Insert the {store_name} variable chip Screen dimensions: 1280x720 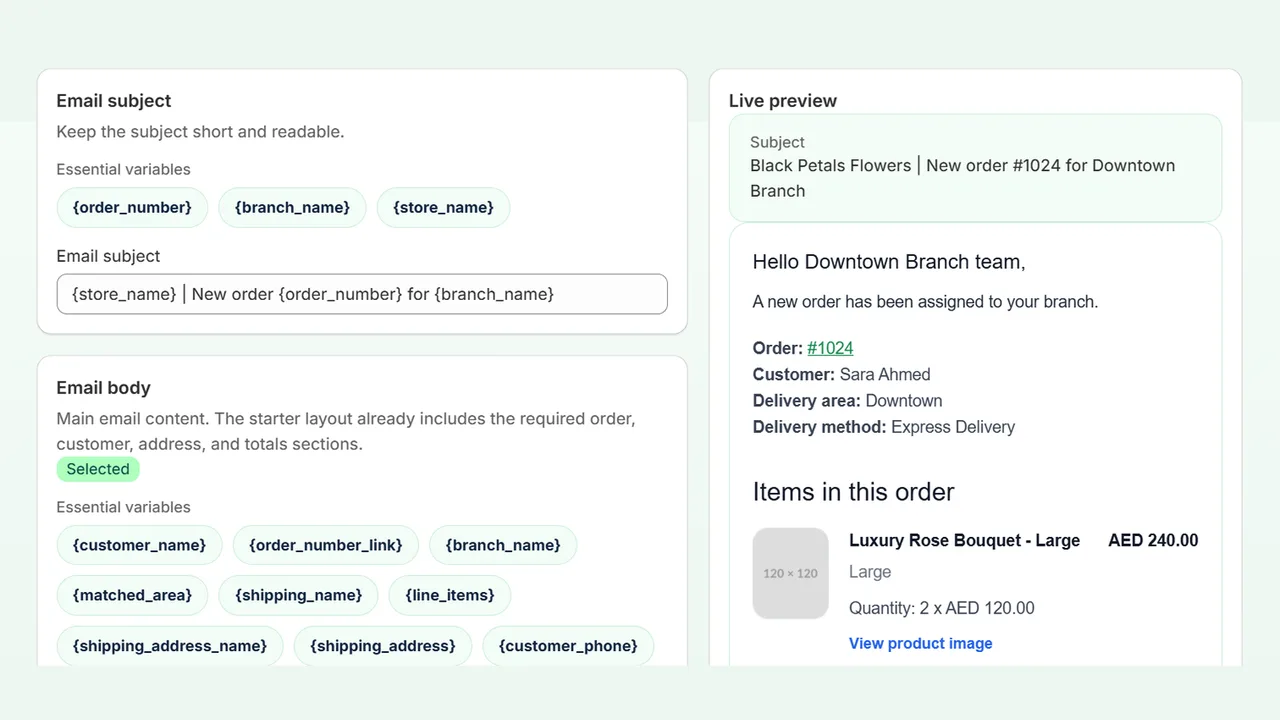(443, 207)
